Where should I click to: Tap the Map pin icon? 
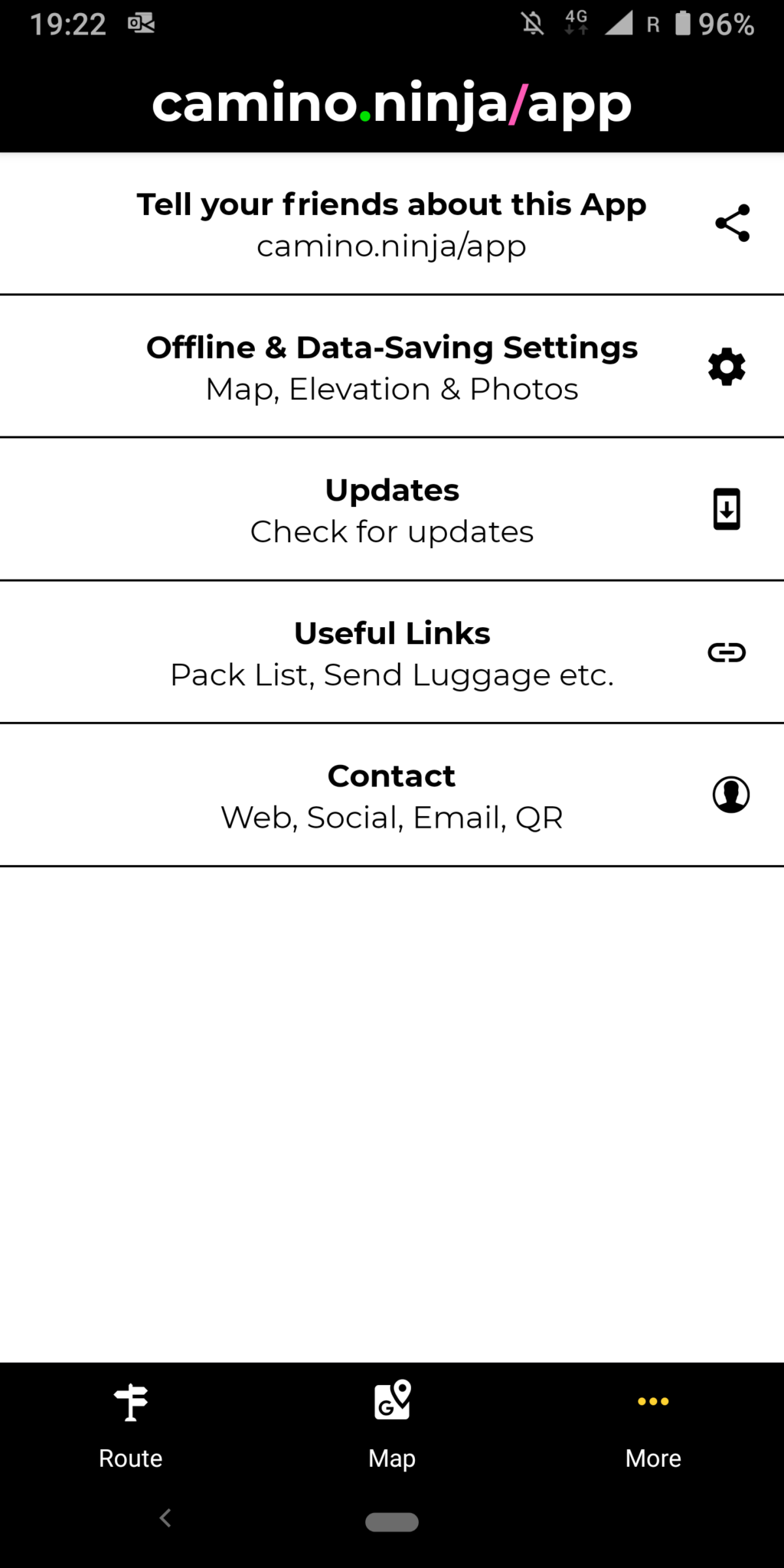[x=392, y=1400]
